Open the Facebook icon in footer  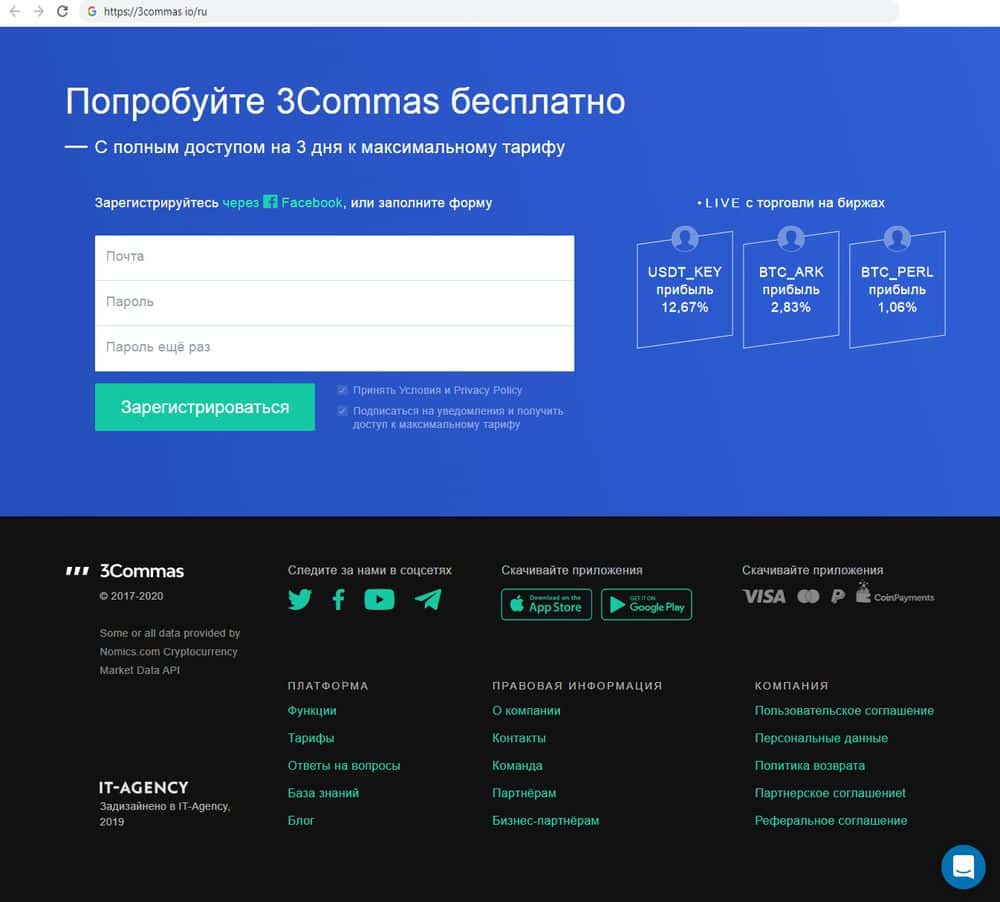tap(339, 600)
